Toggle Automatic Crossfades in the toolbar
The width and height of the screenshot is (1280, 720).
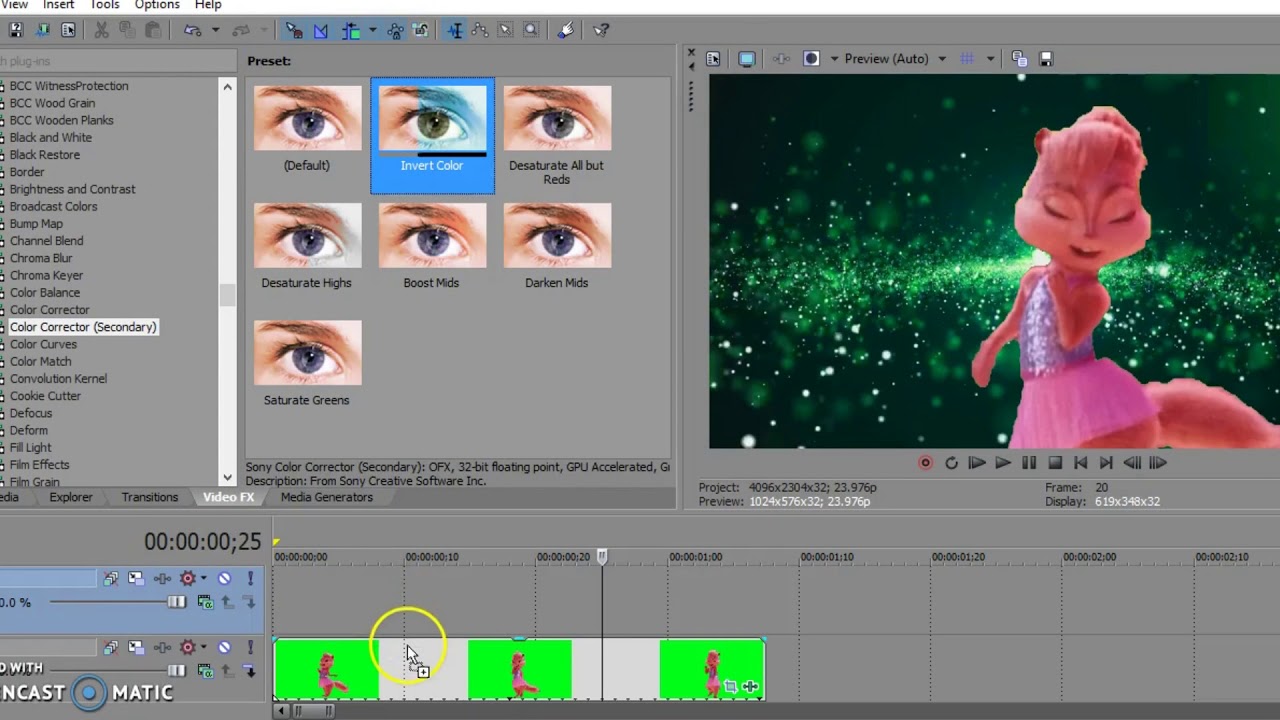point(320,30)
